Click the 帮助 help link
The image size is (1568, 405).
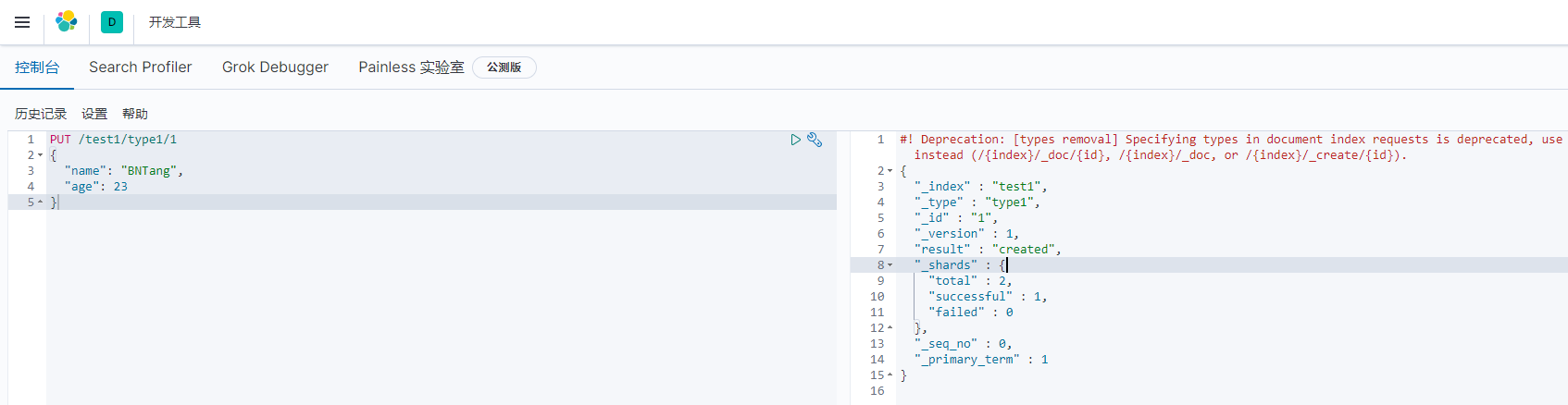click(135, 114)
